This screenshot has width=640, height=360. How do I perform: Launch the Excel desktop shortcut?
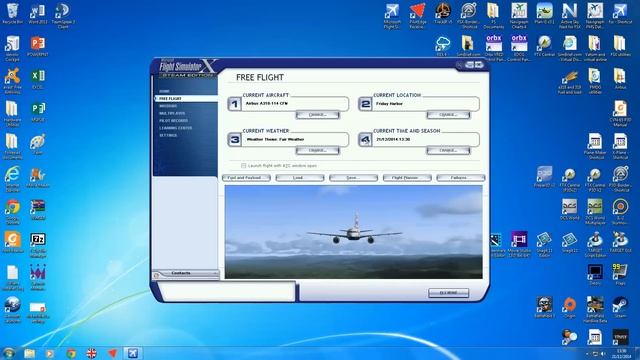38,76
